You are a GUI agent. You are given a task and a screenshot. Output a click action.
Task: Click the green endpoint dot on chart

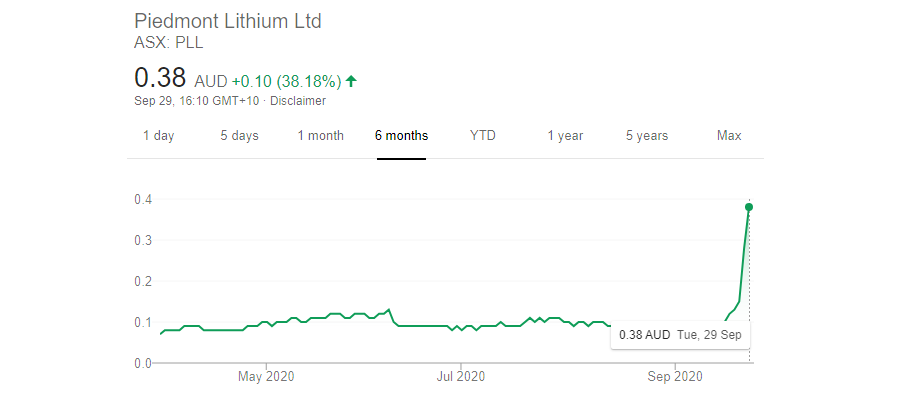[x=749, y=207]
